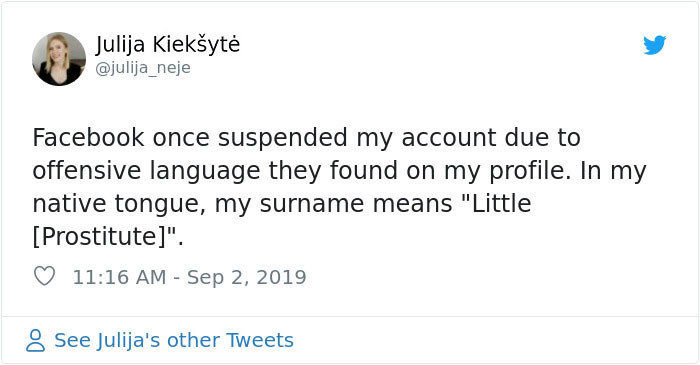This screenshot has height=365, width=700.
Task: Click the word suspended in the tweet
Action: (x=283, y=138)
